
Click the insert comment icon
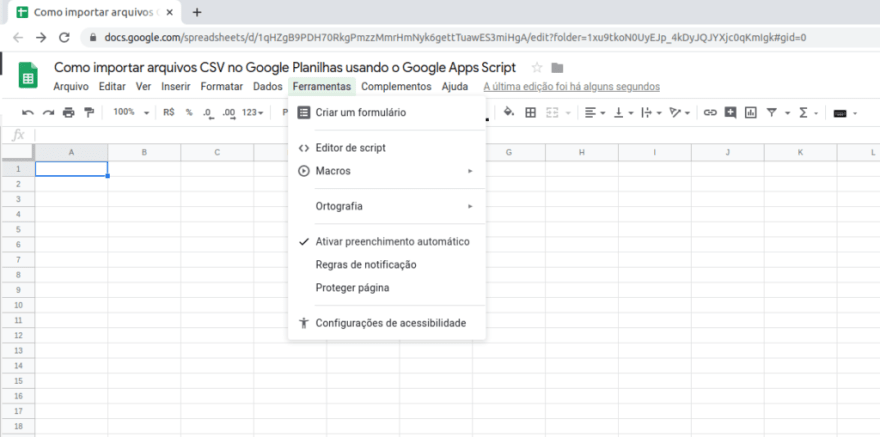[730, 113]
